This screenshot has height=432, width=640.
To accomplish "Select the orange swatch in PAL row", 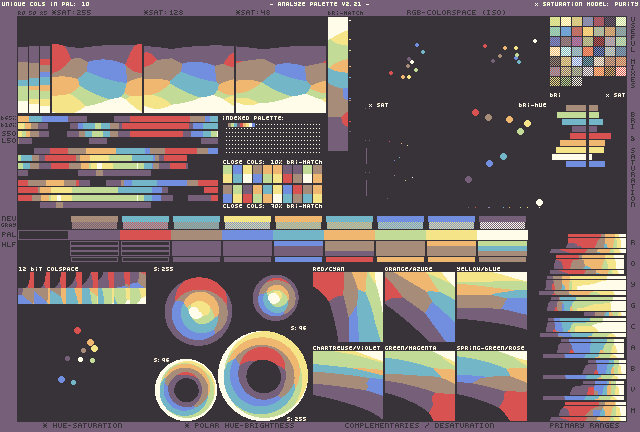I will [x=349, y=235].
